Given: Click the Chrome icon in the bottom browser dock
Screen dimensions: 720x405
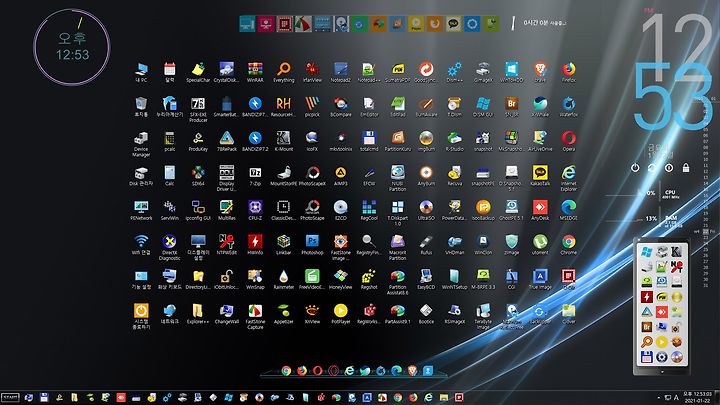Looking at the screenshot, I should point(286,371).
